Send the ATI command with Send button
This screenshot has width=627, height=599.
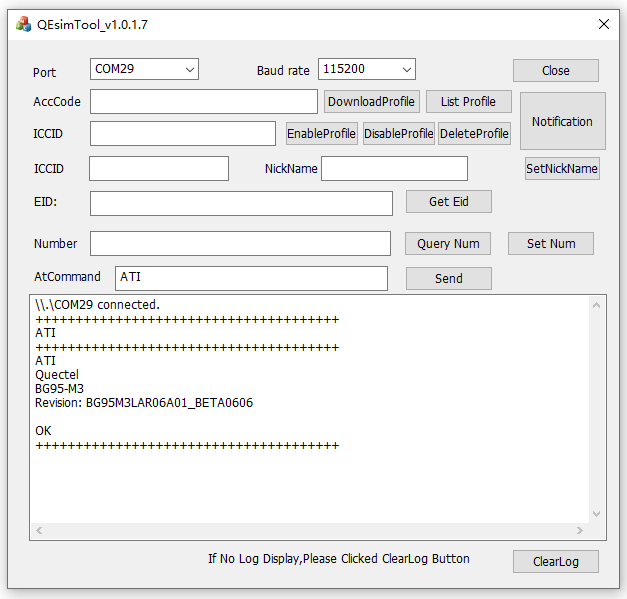pyautogui.click(x=448, y=279)
